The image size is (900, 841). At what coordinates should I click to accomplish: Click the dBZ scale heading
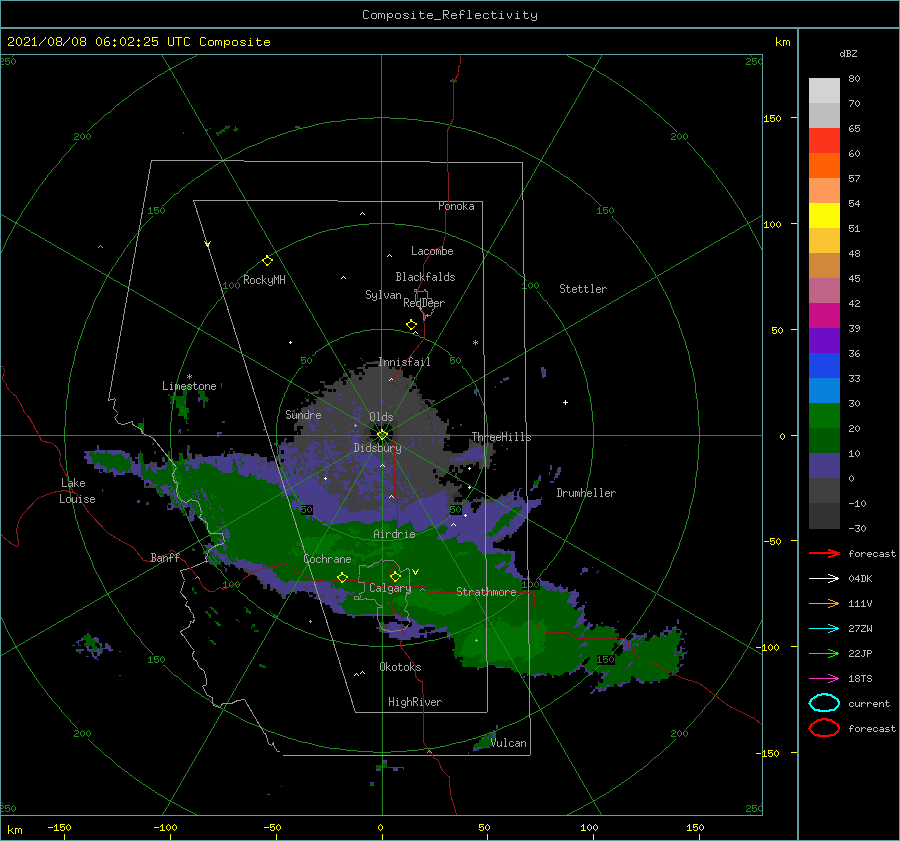848,53
